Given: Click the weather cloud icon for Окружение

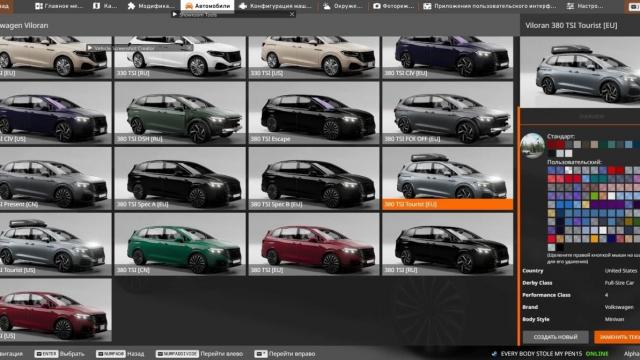Looking at the screenshot, I should pyautogui.click(x=327, y=6).
